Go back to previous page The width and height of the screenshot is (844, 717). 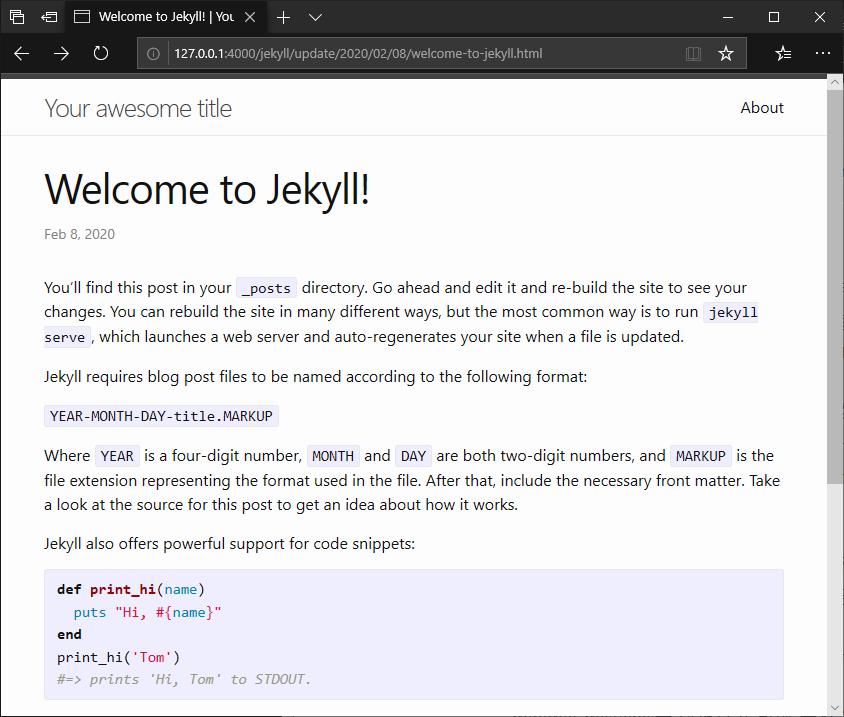(22, 53)
